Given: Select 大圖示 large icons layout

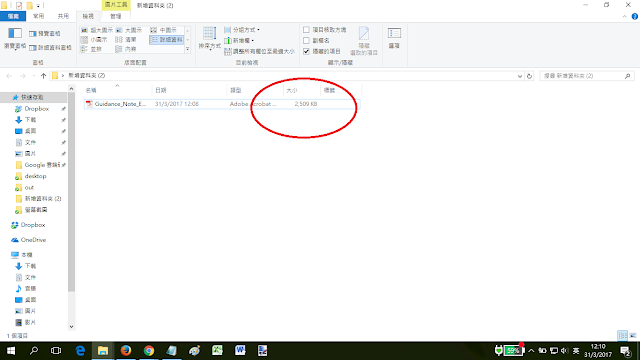Looking at the screenshot, I should (x=129, y=30).
